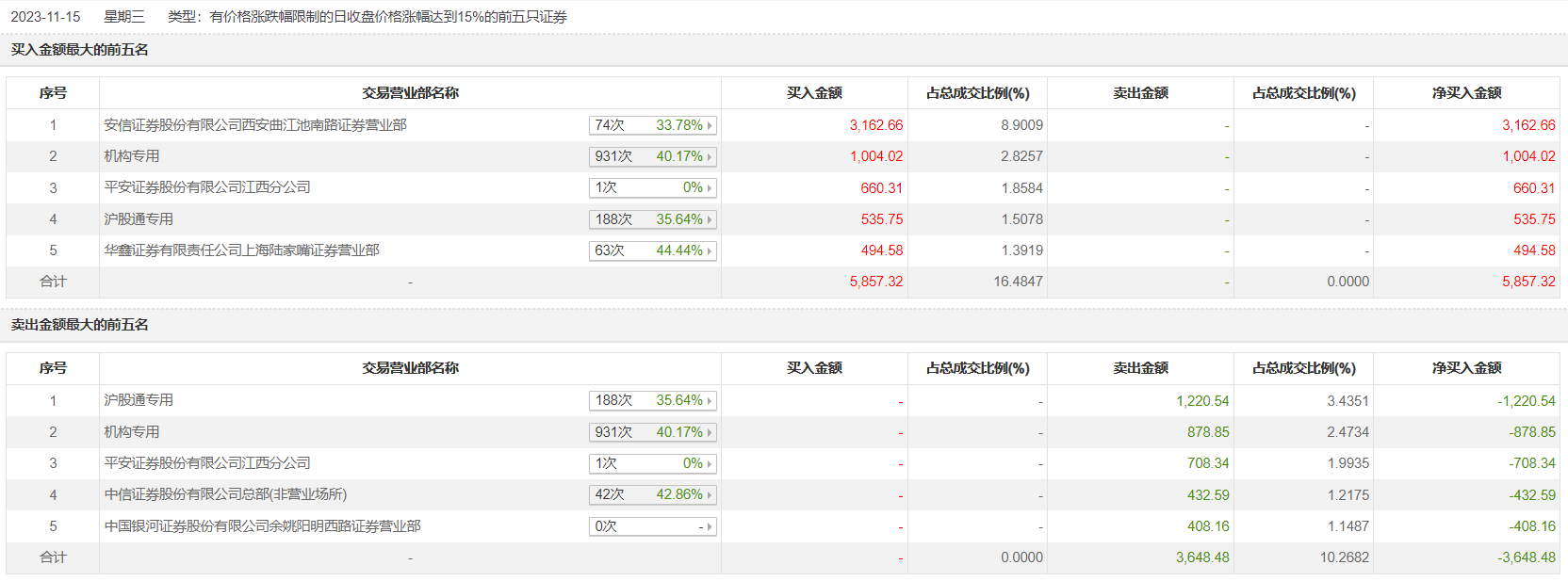This screenshot has height=581, width=1568.
Task: Click the net amount -432.59
Action: click(x=1532, y=495)
